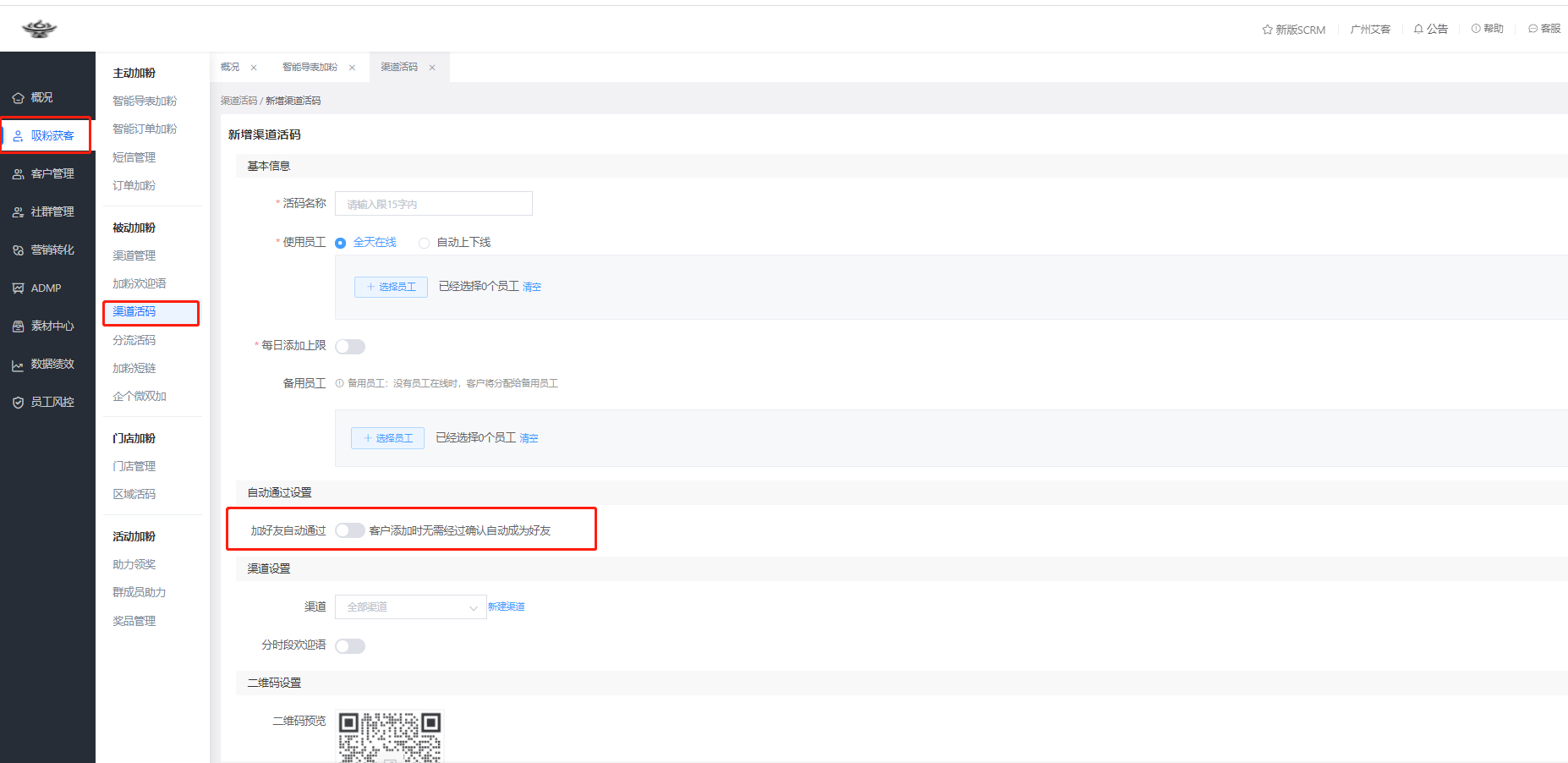Select the 自动上下线 radio option

click(x=425, y=243)
